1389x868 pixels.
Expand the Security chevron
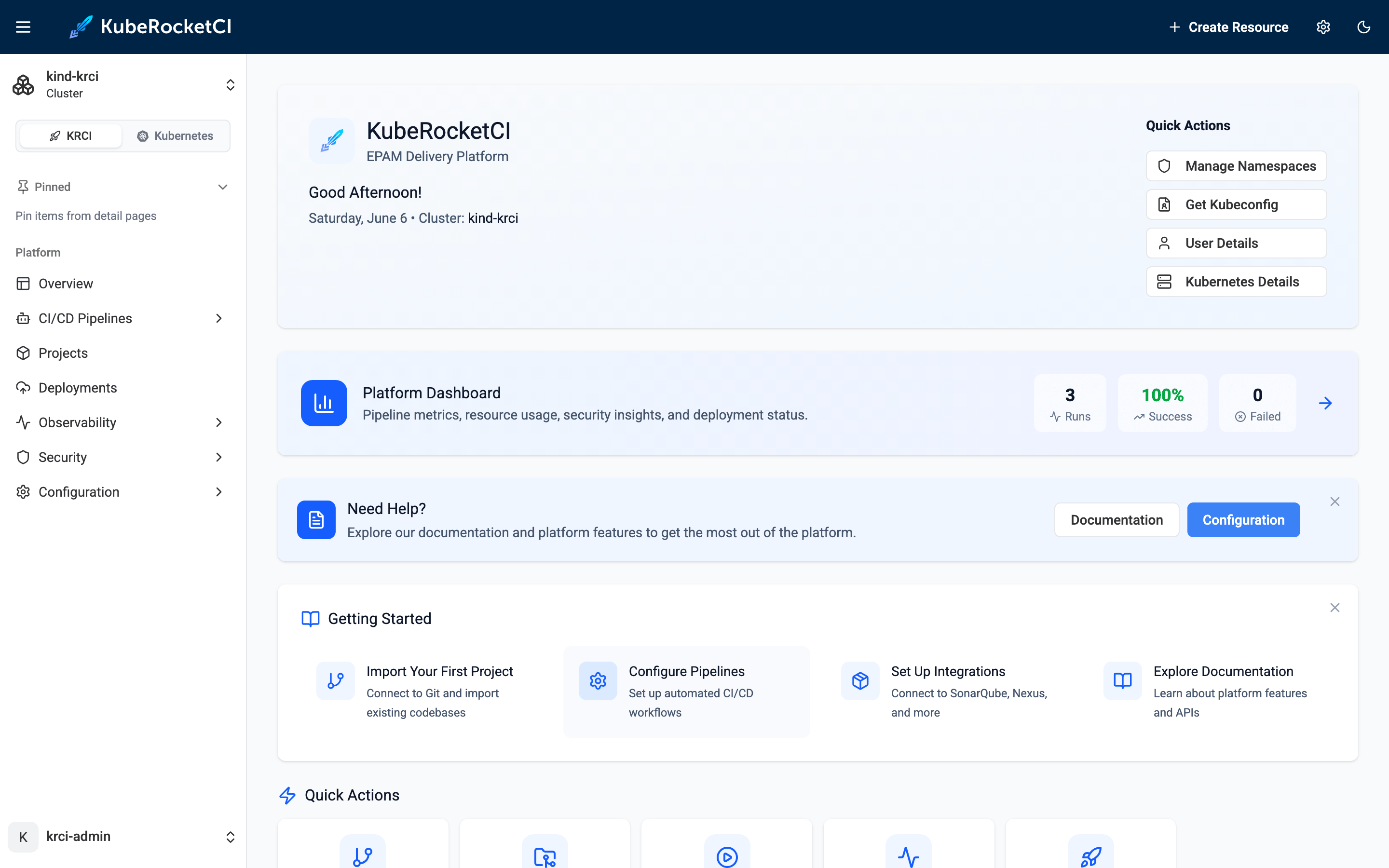(x=218, y=458)
